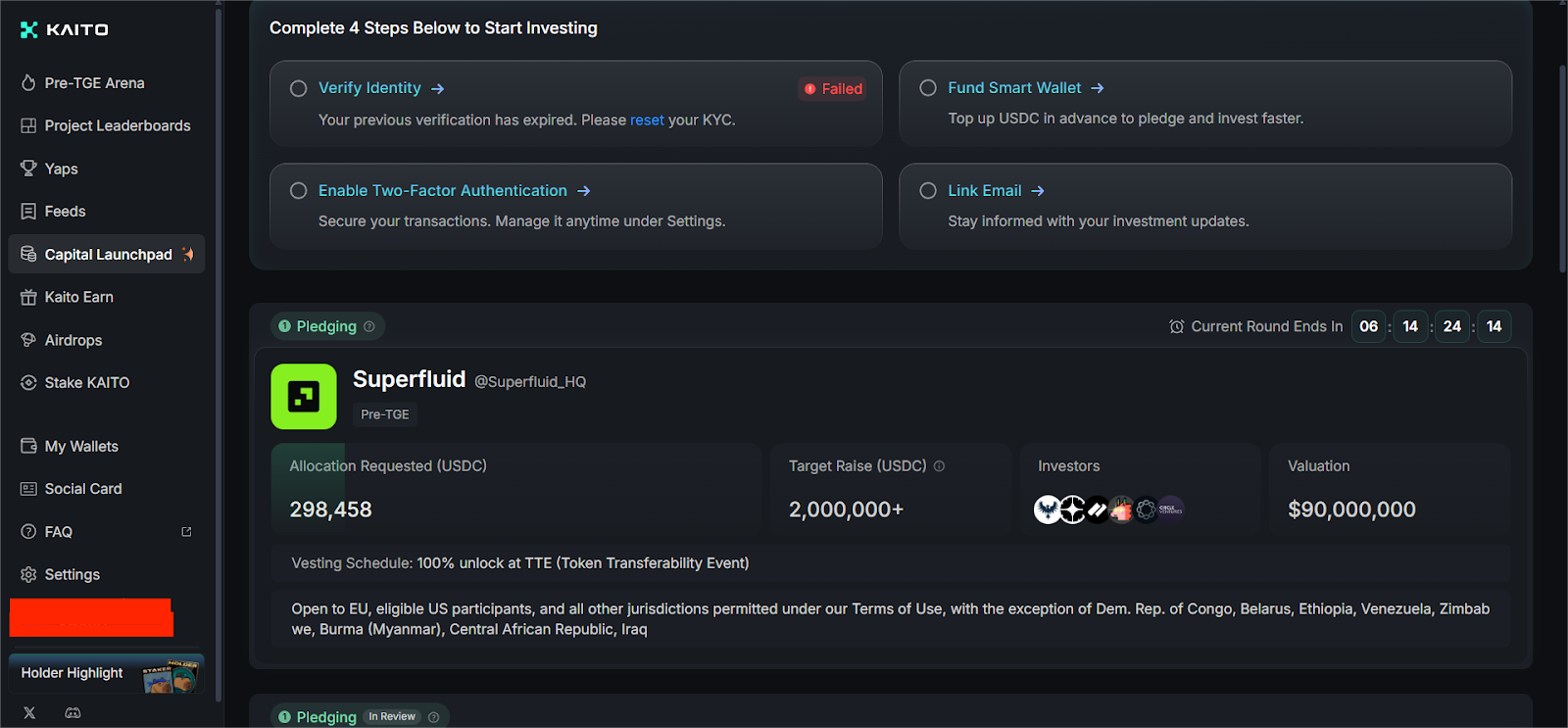Click the Kaito Earn gift icon
1568x728 pixels.
28,296
